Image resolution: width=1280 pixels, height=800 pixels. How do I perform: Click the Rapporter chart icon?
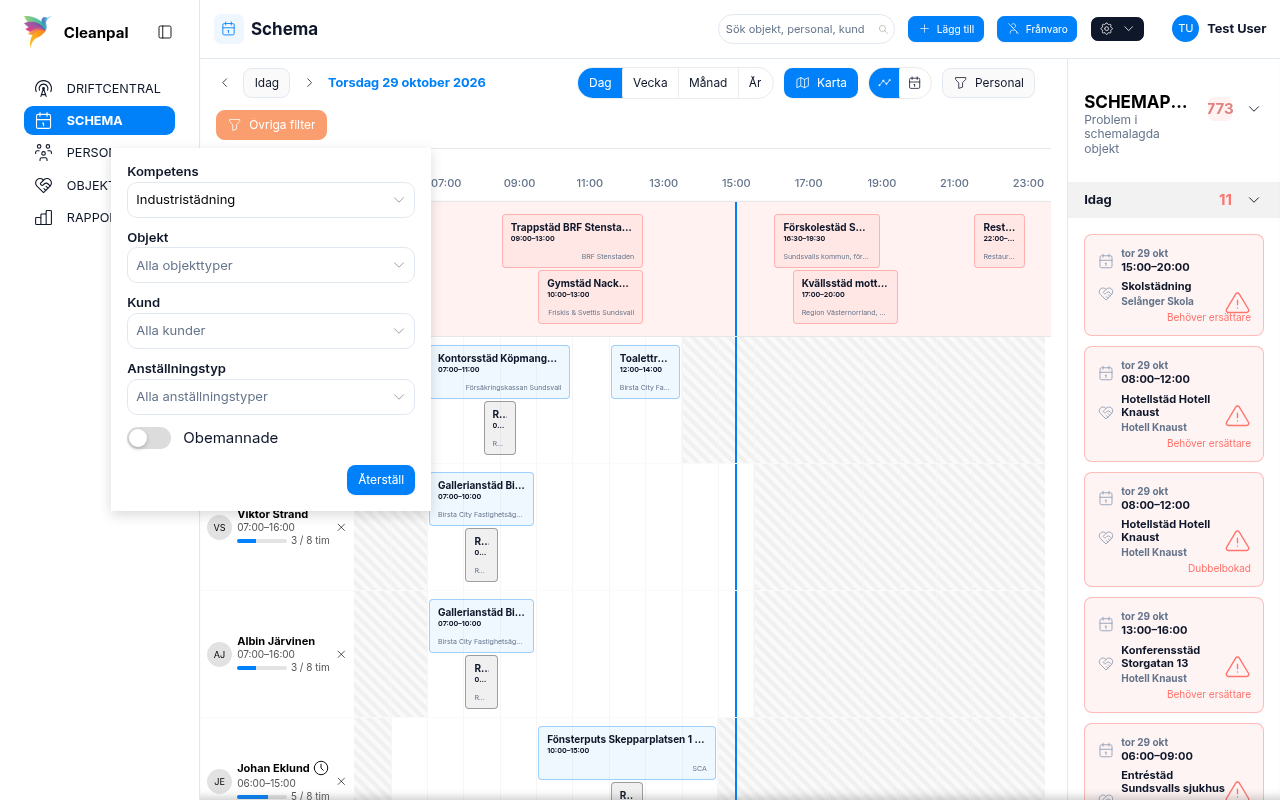[43, 217]
